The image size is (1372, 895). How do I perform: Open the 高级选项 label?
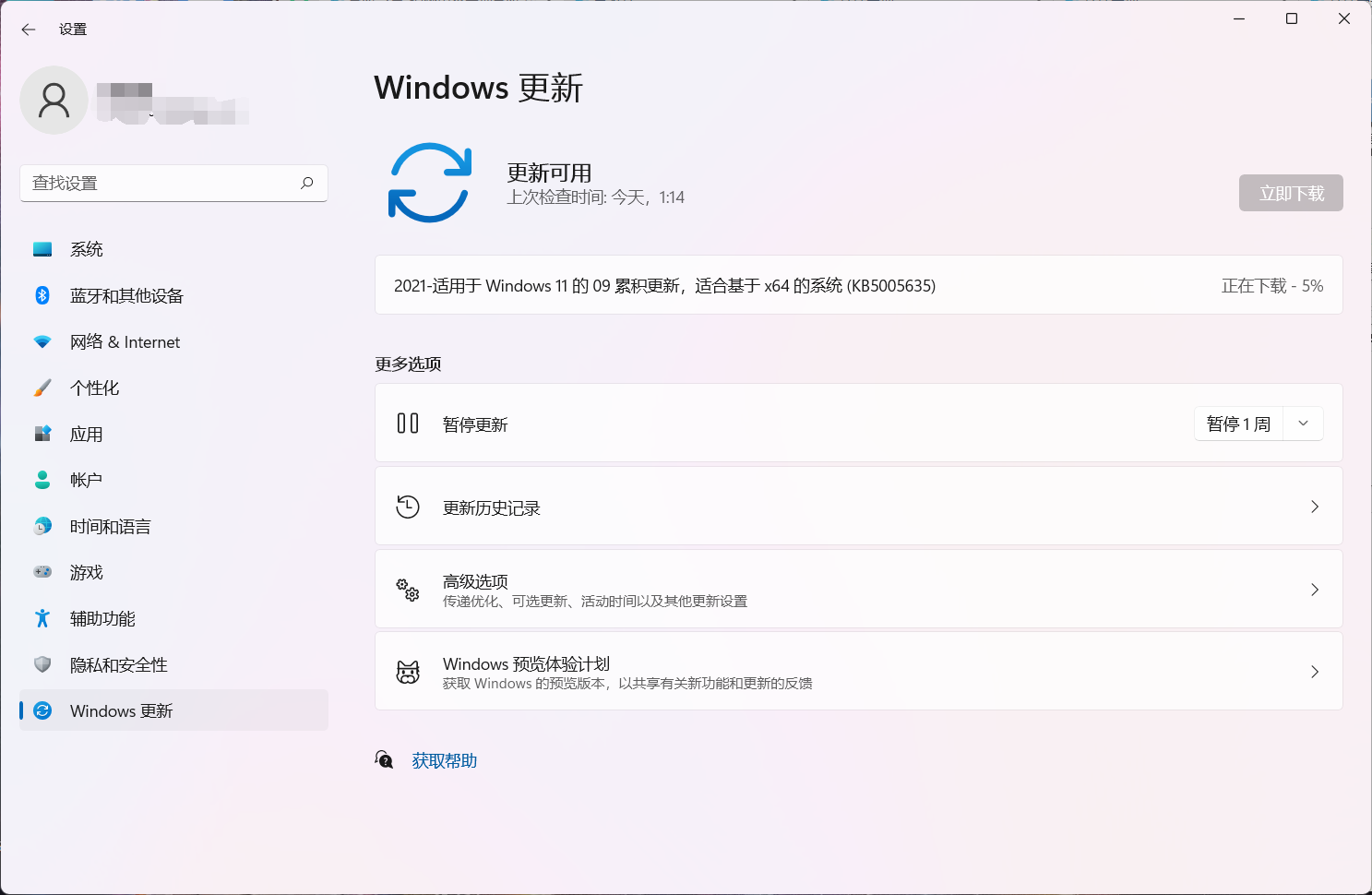pos(475,581)
